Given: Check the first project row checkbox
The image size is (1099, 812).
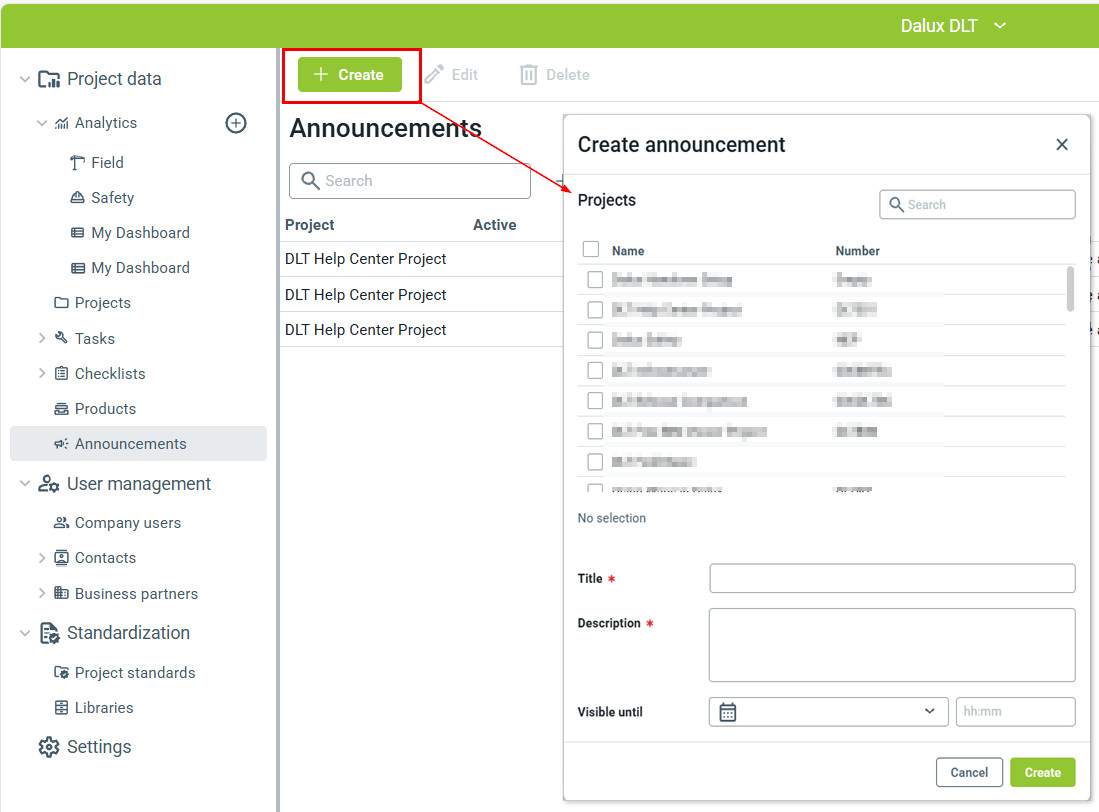Looking at the screenshot, I should 595,280.
